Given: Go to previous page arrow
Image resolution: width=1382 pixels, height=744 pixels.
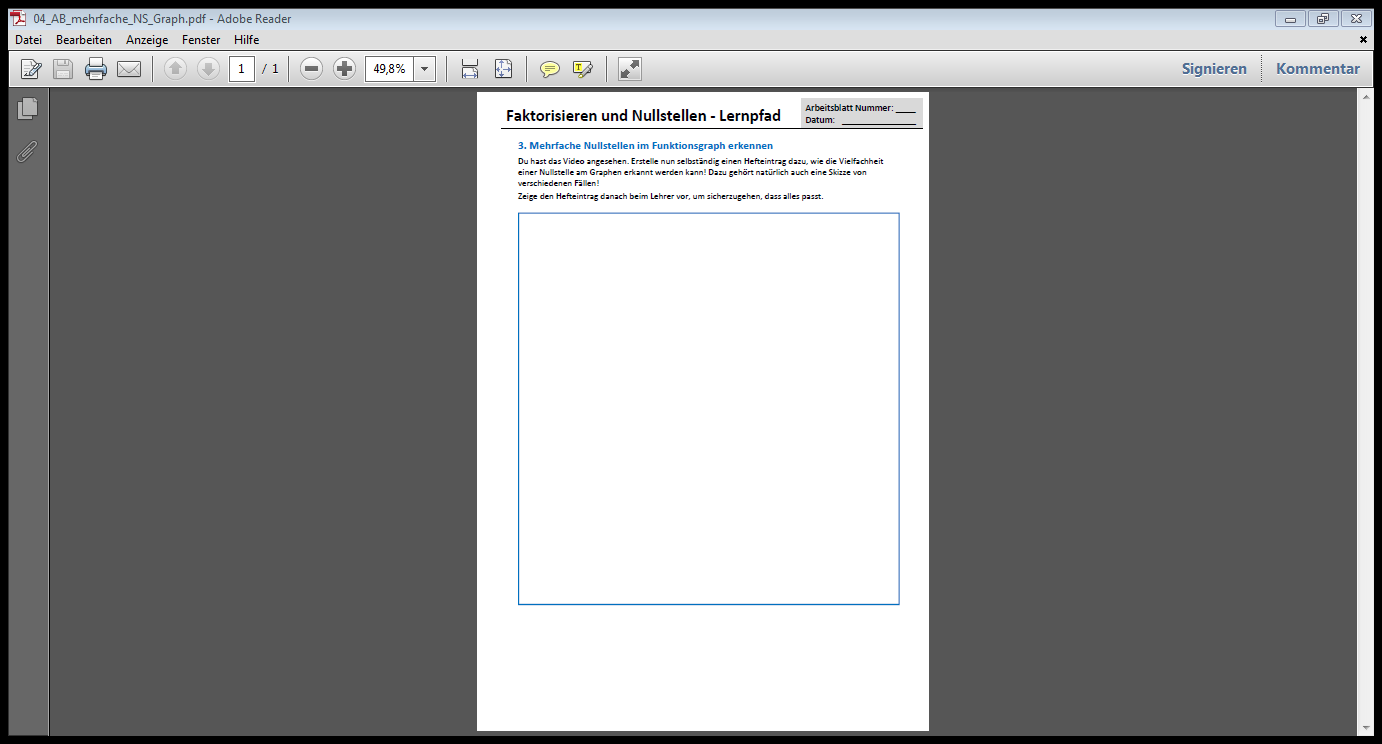Looking at the screenshot, I should tap(175, 69).
